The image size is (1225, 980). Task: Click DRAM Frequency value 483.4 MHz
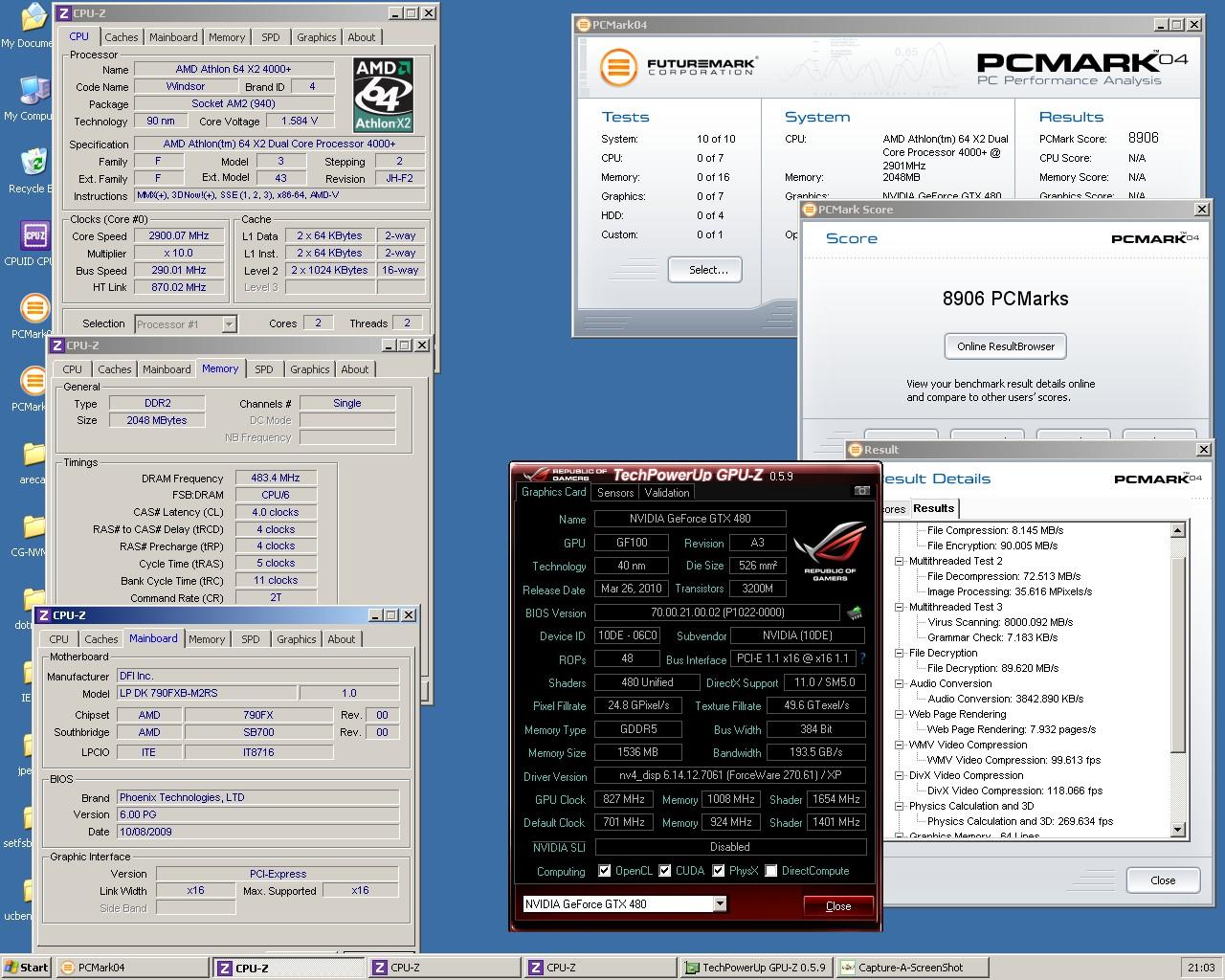pos(276,478)
